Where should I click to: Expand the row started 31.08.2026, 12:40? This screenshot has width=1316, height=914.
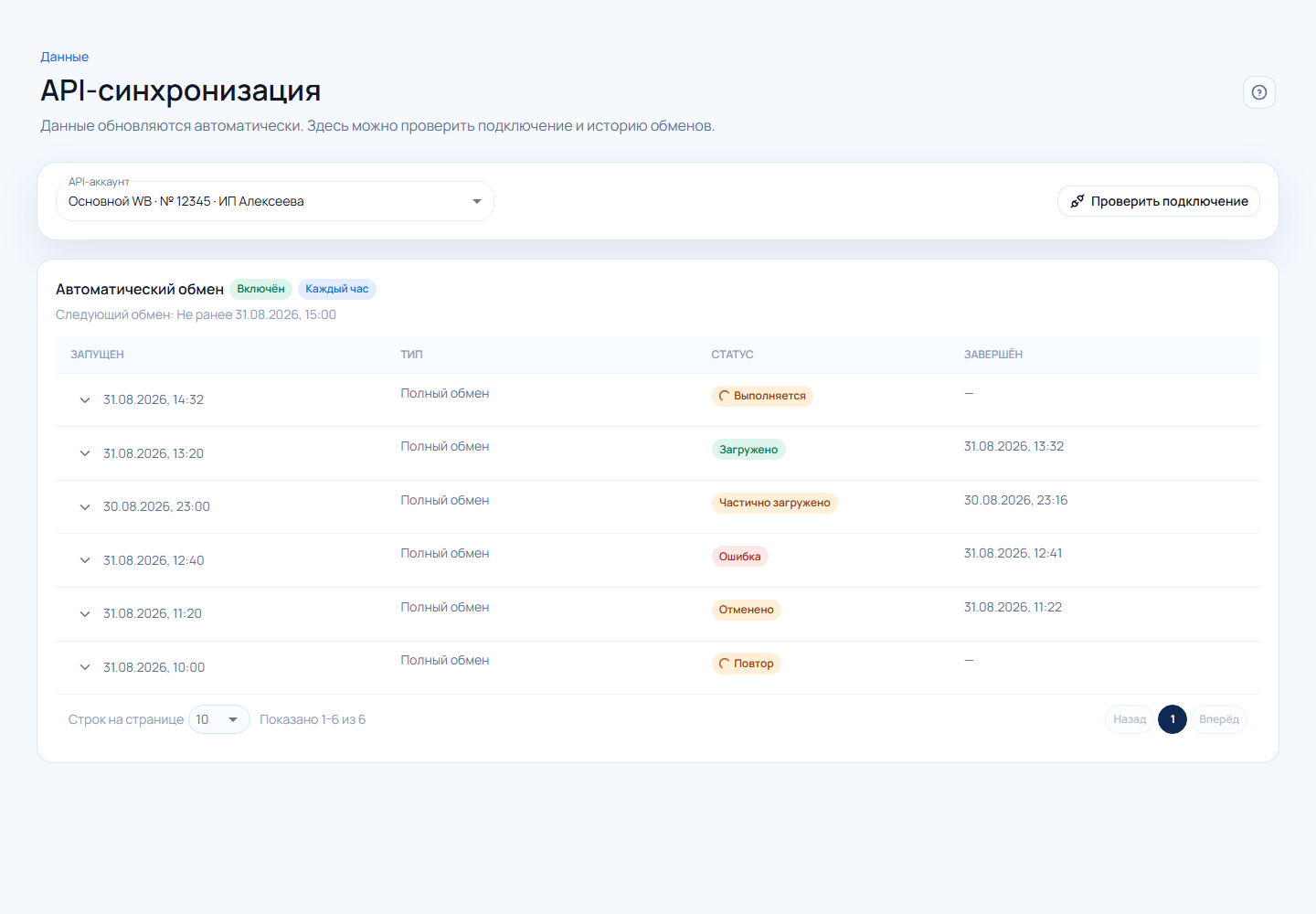(x=85, y=560)
